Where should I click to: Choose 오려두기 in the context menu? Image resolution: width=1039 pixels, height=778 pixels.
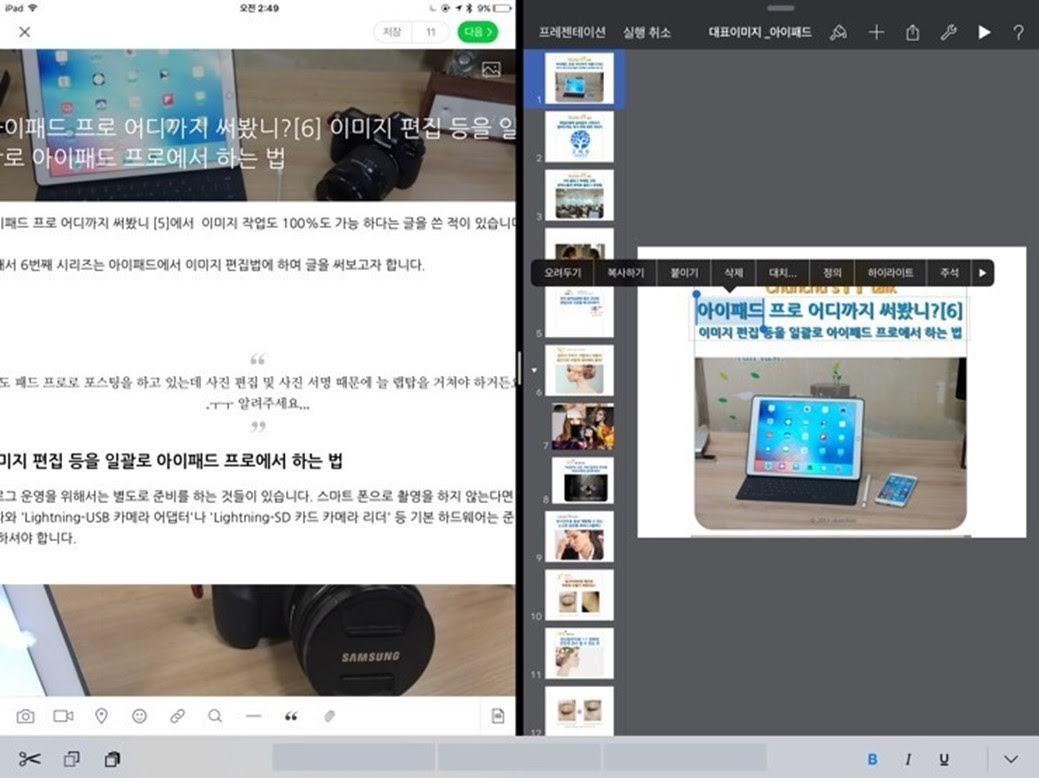click(x=562, y=272)
